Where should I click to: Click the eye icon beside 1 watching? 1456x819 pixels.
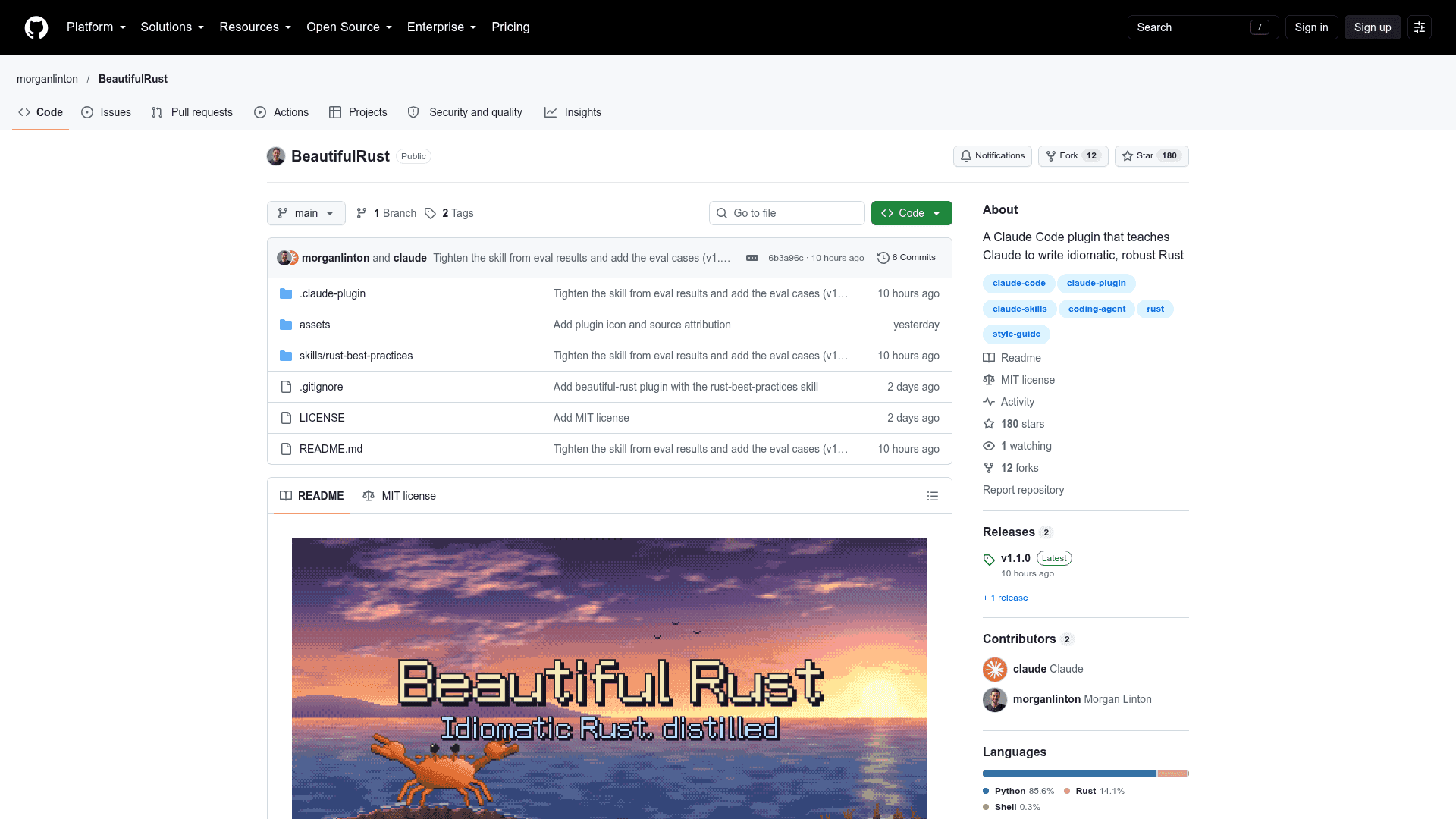coord(989,446)
